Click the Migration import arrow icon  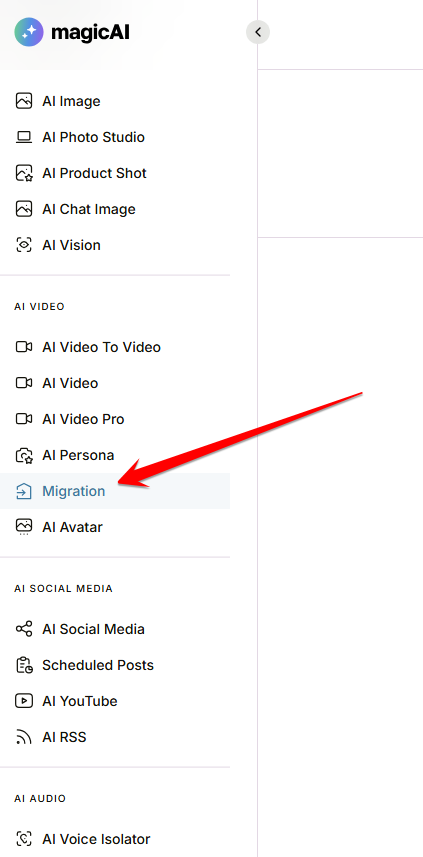pyautogui.click(x=24, y=491)
